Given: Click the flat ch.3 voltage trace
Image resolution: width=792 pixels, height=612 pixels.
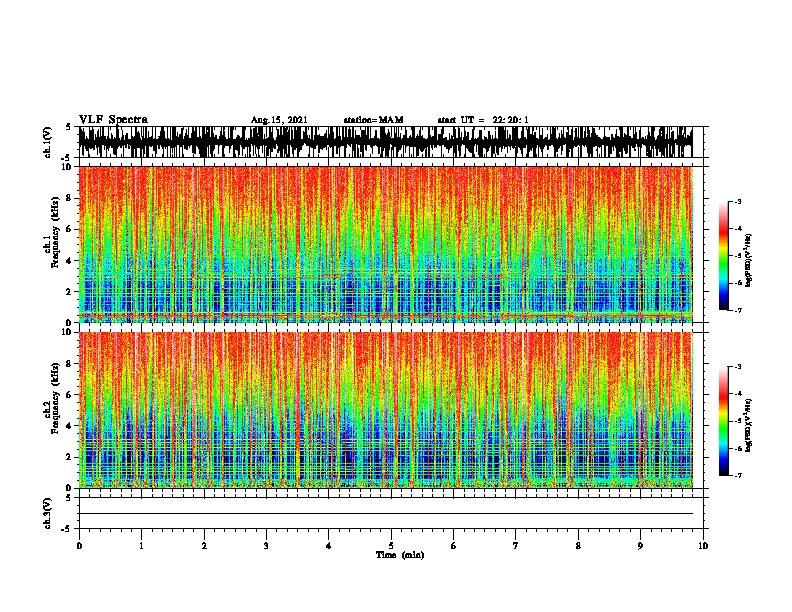Looking at the screenshot, I should click(385, 514).
